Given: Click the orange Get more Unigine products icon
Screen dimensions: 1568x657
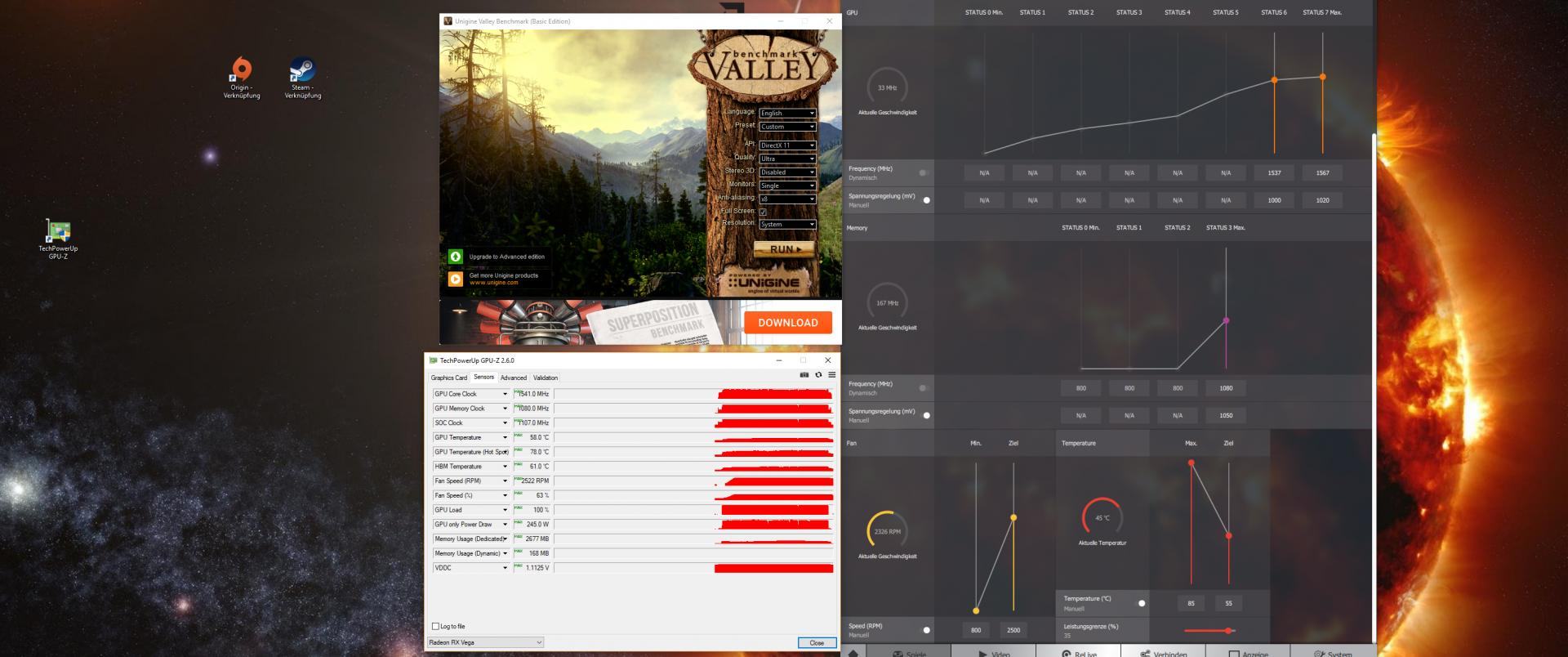Looking at the screenshot, I should point(456,279).
